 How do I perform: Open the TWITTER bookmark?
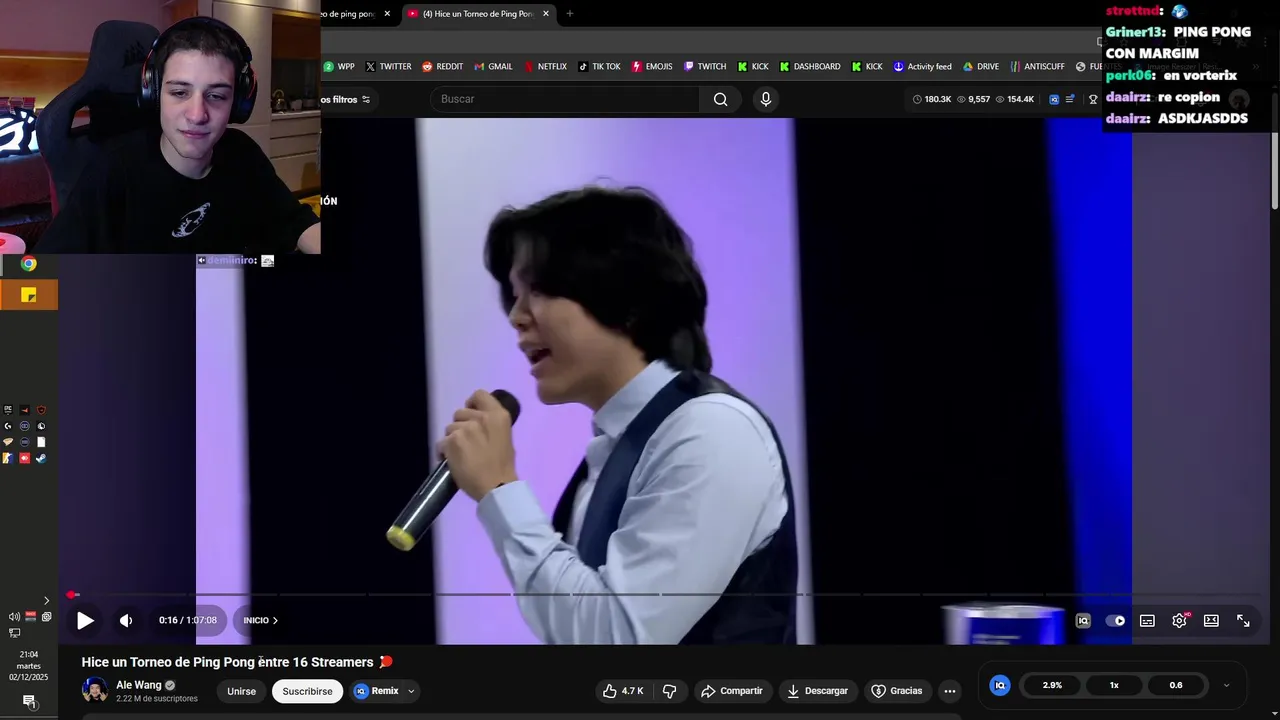tap(389, 66)
